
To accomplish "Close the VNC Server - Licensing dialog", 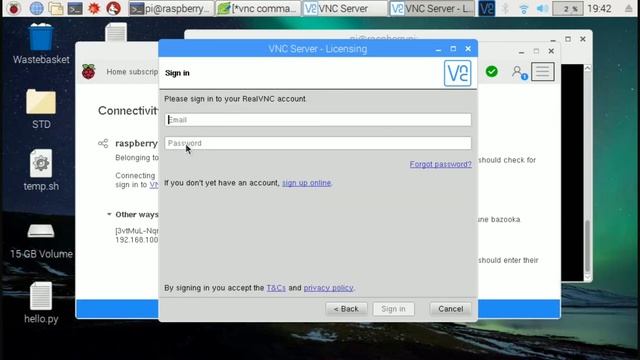I will pyautogui.click(x=468, y=49).
